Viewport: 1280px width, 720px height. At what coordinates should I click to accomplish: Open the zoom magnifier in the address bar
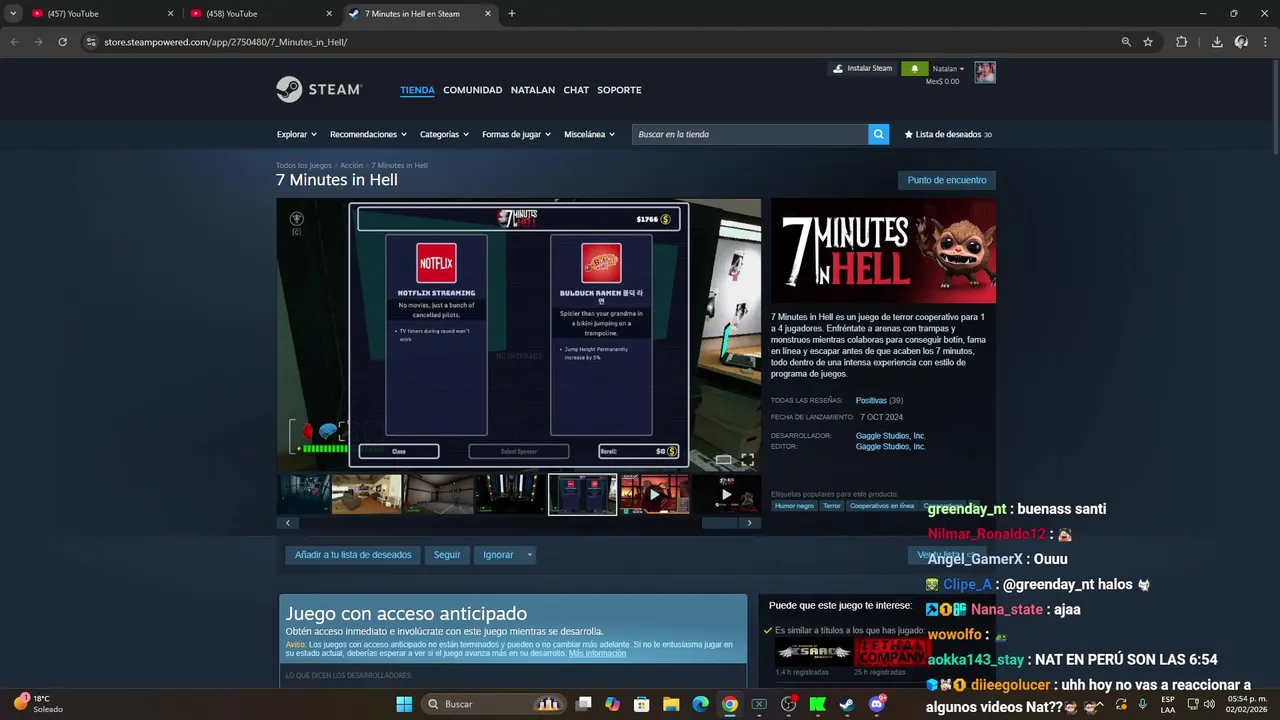coord(1126,42)
